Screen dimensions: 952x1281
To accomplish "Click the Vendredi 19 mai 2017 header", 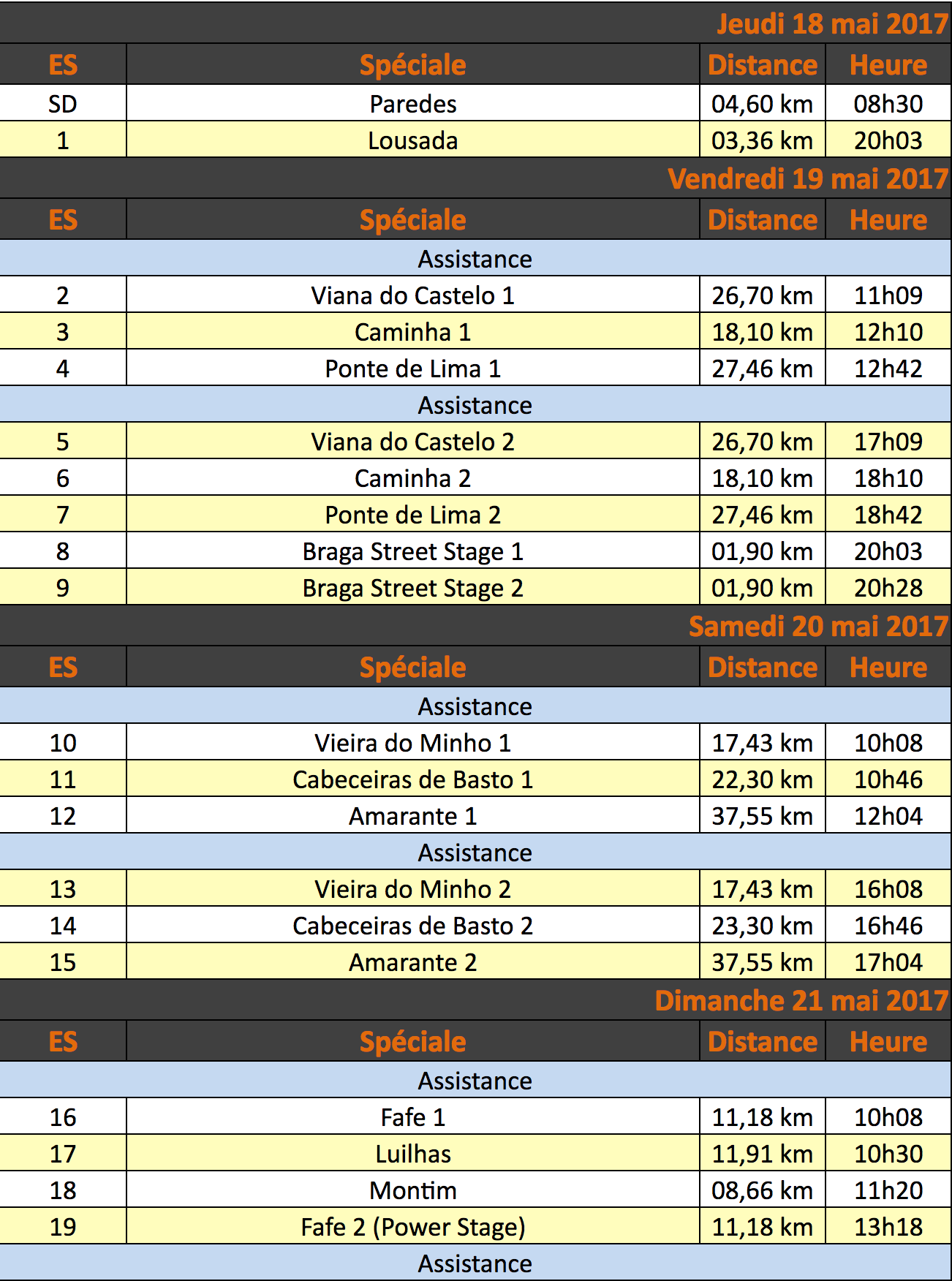I will [808, 178].
